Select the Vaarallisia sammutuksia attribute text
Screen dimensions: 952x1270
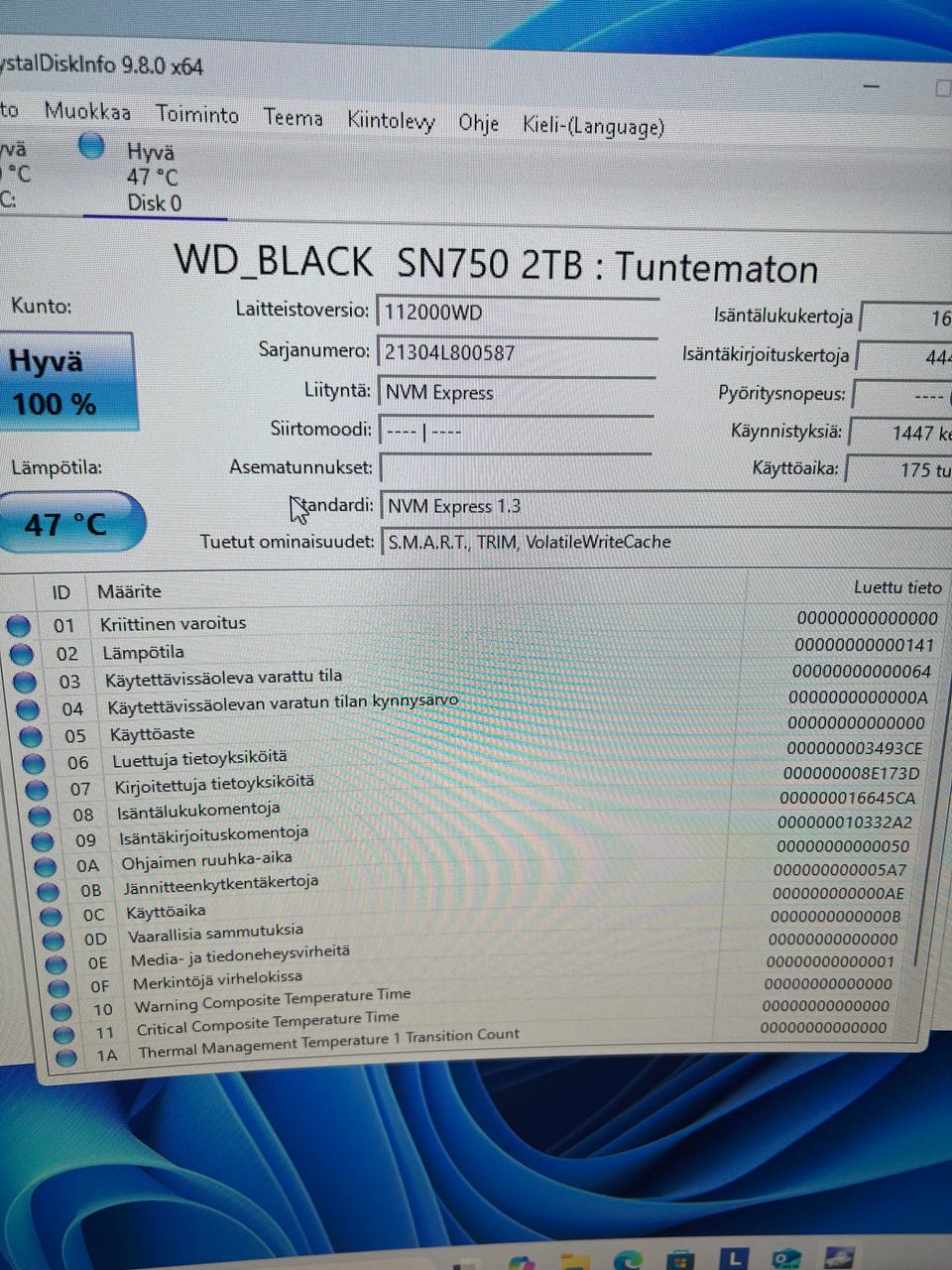pos(215,934)
